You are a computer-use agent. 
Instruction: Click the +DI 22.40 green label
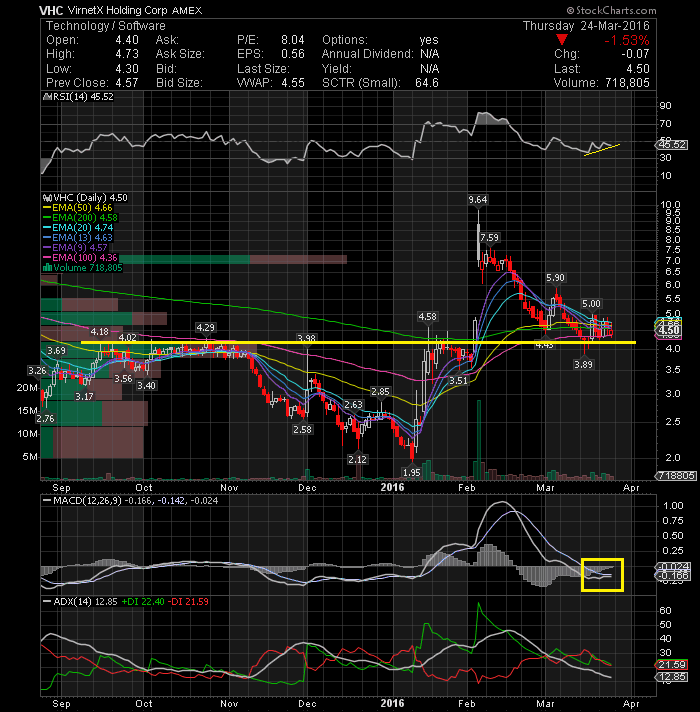143,602
